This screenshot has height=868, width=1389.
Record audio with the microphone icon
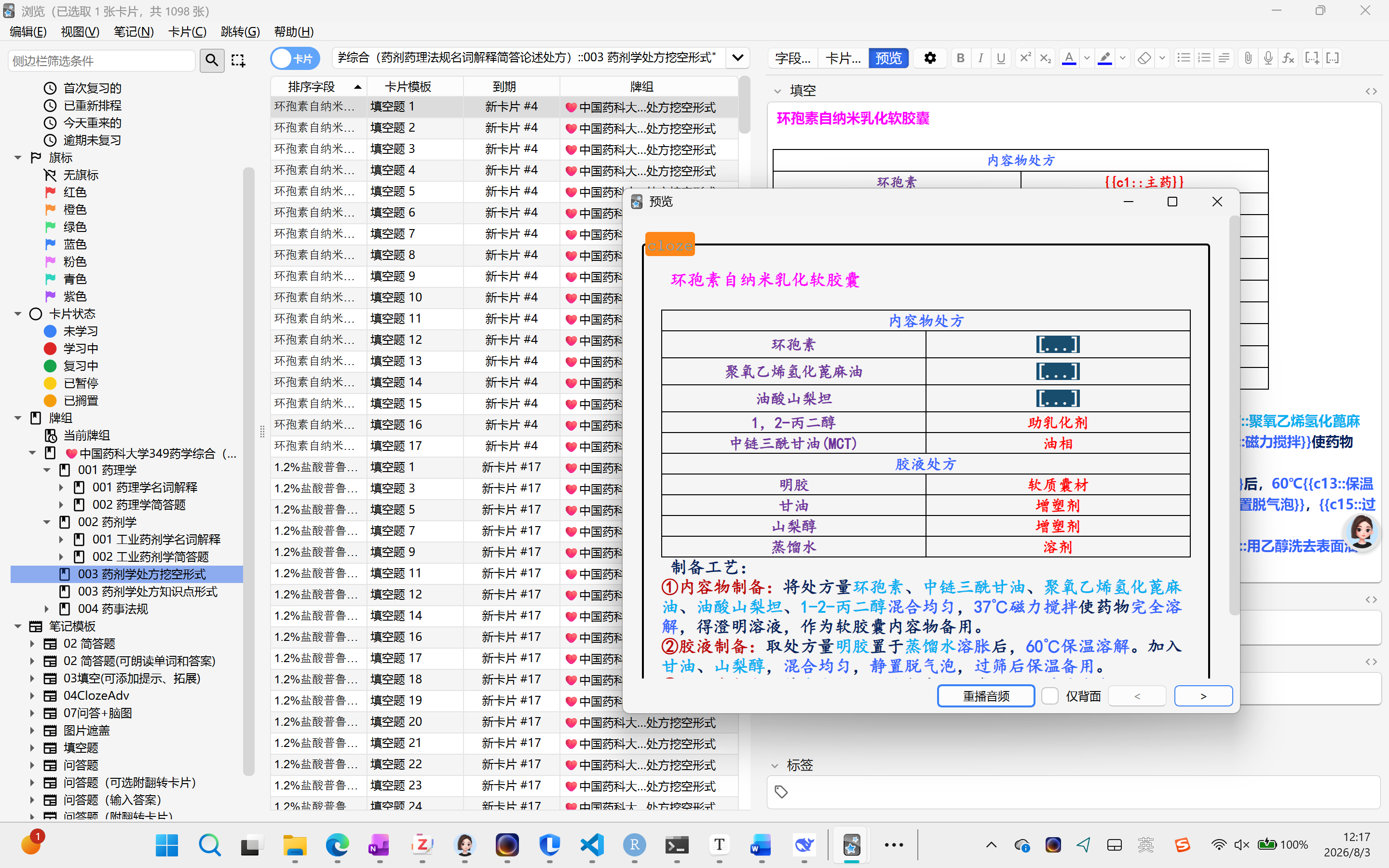[x=1268, y=58]
